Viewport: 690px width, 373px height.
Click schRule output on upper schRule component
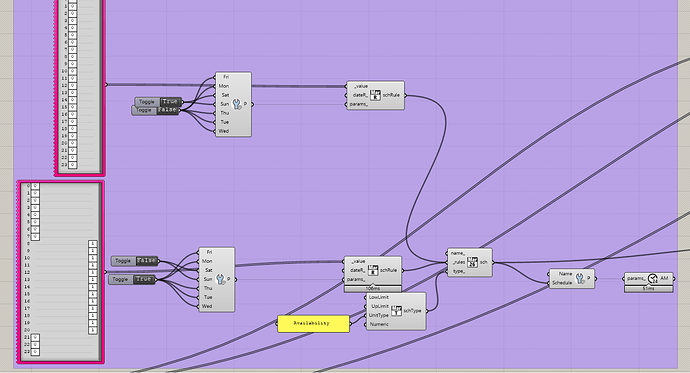(391, 95)
